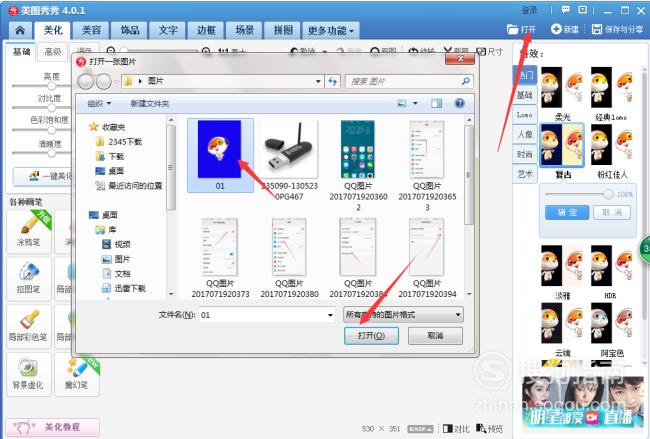Screen dimensions: 650x439
Task: Select 图片 library in tree
Action: pyautogui.click(x=116, y=259)
